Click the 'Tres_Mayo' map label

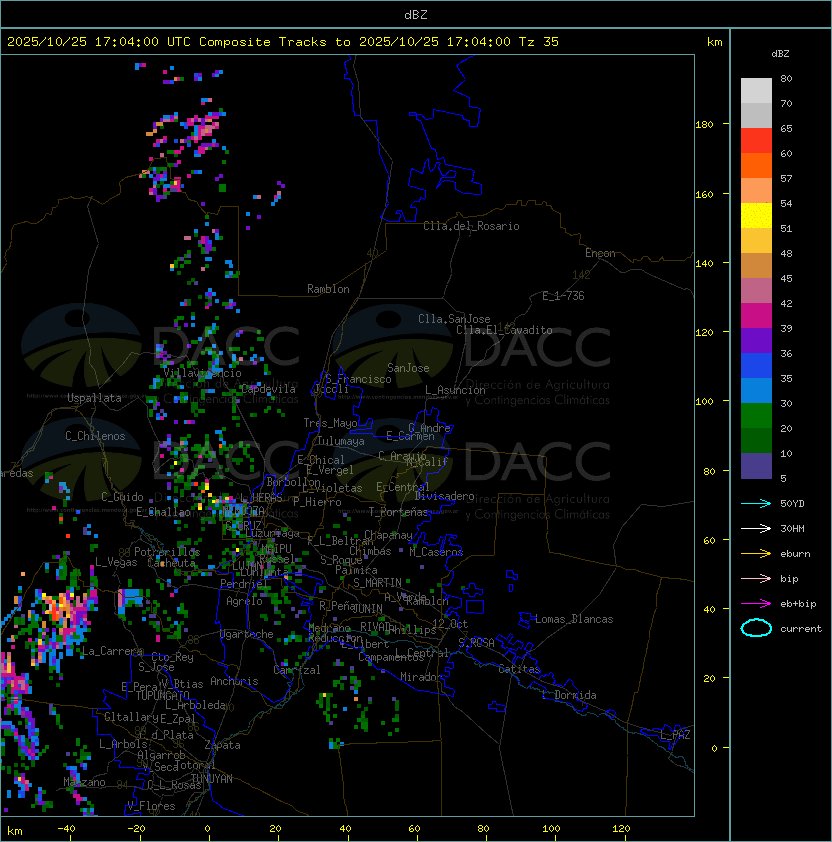coord(330,423)
